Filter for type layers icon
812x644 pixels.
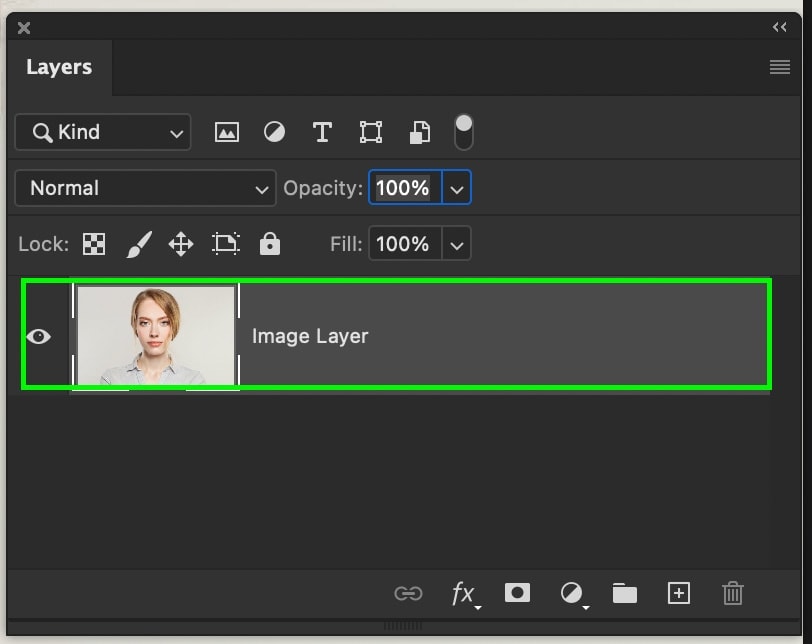(322, 132)
